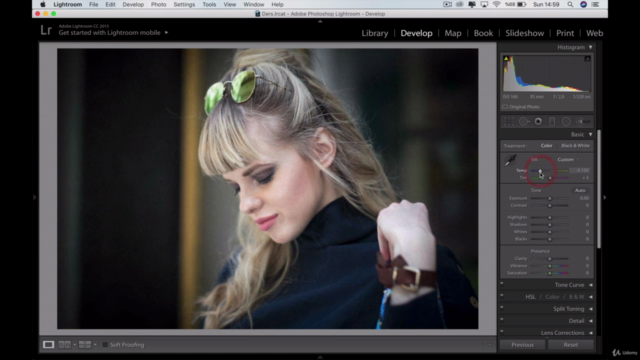Open the Settings menu in the menu bar
The image size is (640, 360).
[184, 4]
